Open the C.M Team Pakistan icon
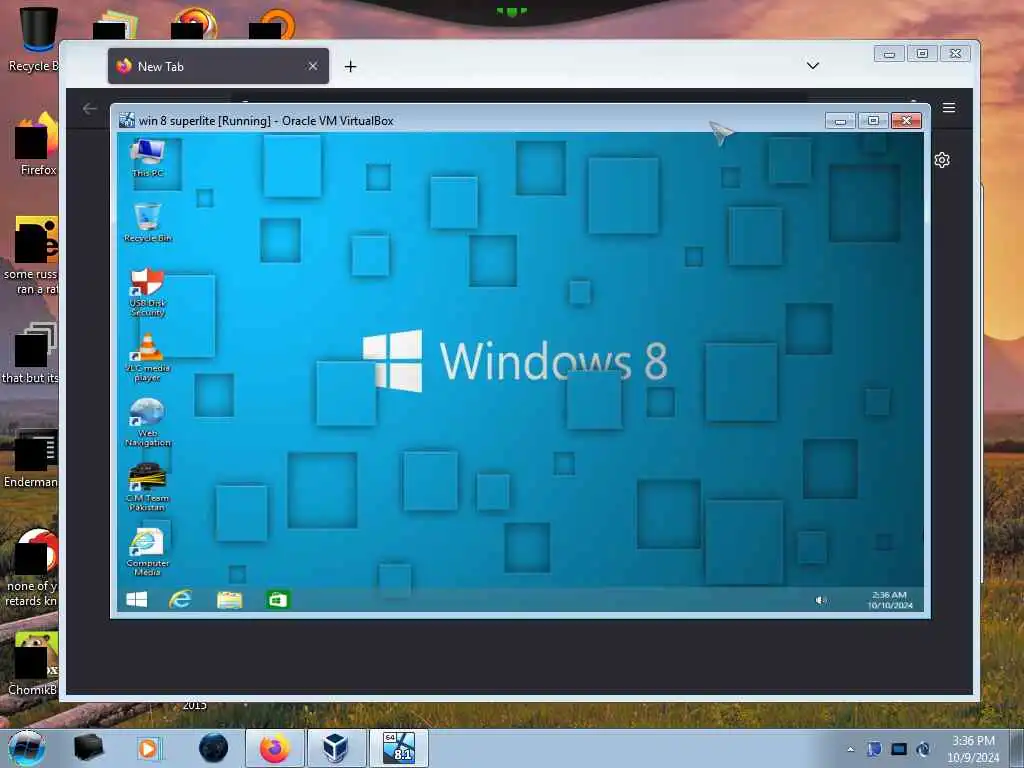Viewport: 1024px width, 768px height. pos(148,487)
